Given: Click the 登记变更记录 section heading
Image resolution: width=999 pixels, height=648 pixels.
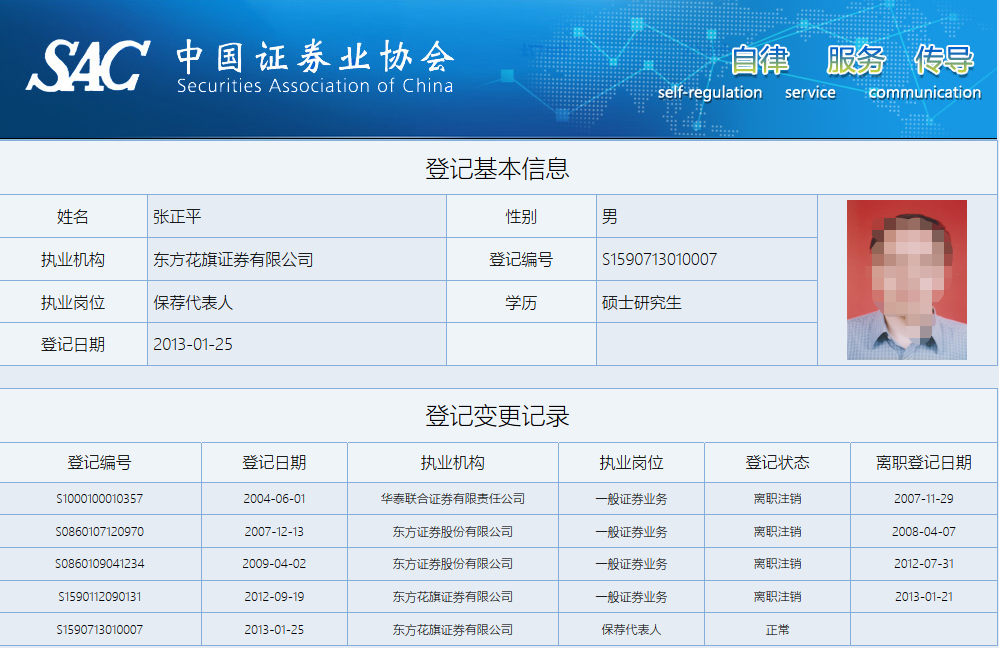Looking at the screenshot, I should (x=498, y=416).
